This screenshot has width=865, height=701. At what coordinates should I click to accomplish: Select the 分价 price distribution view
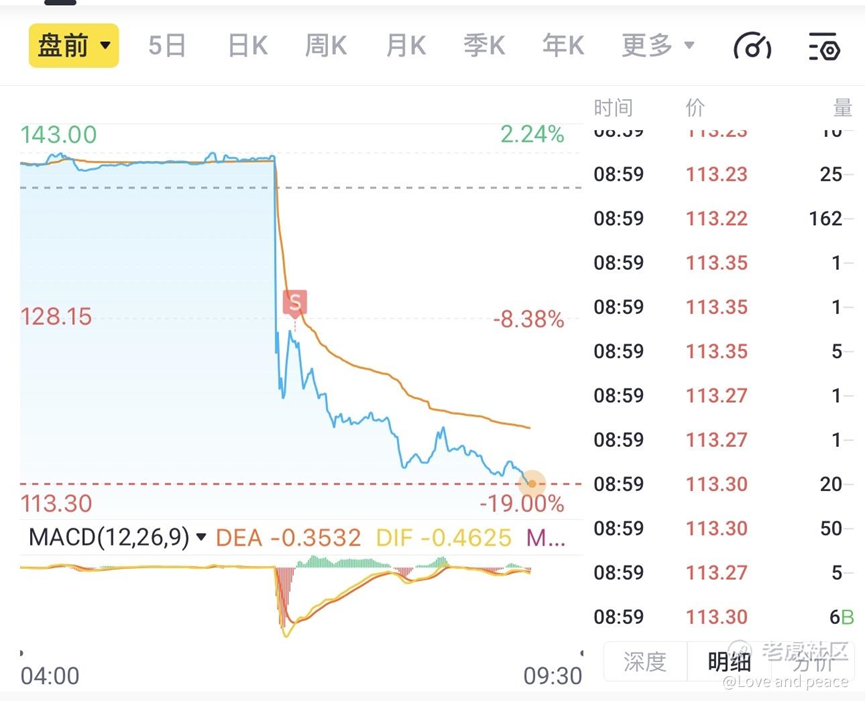(813, 661)
